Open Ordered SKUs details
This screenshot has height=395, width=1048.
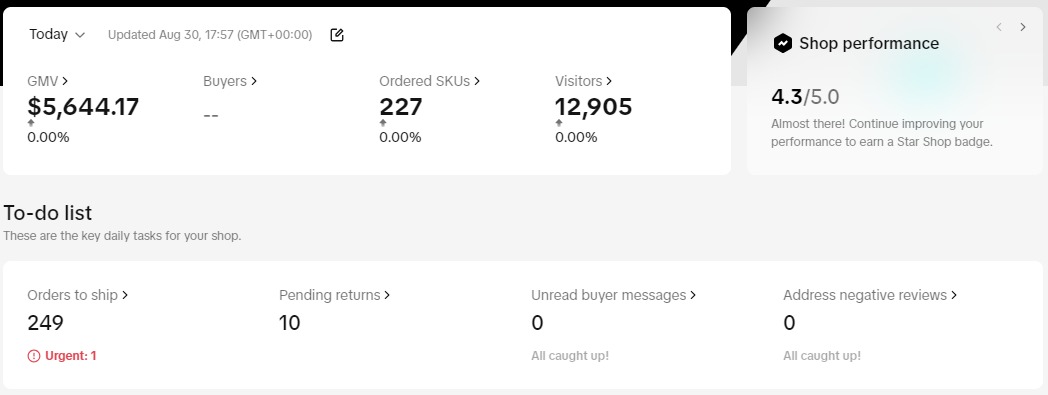point(430,81)
